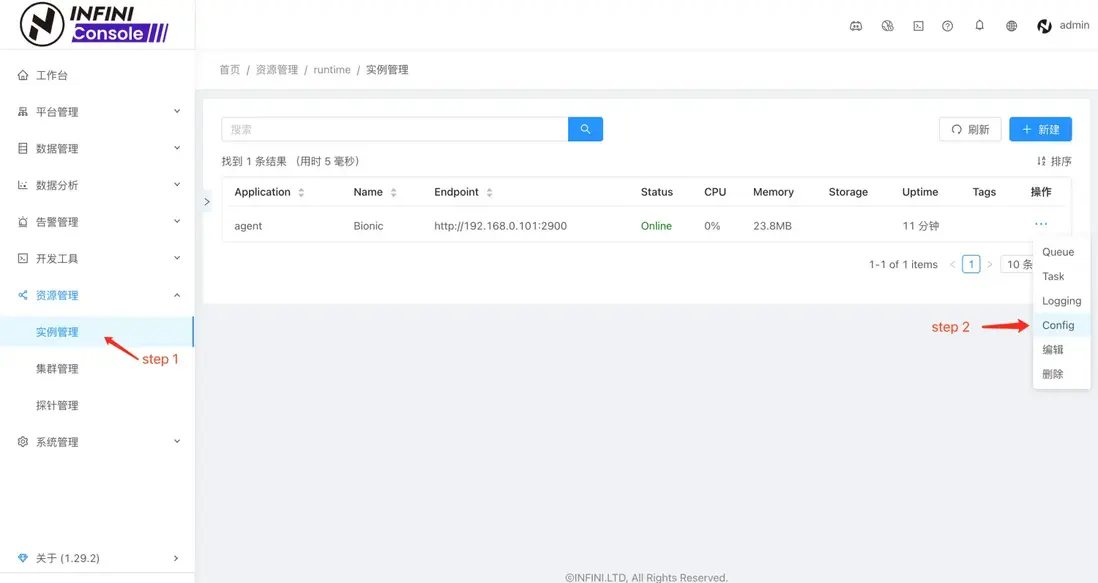
Task: Click the 刷新 refresh button
Action: click(970, 129)
